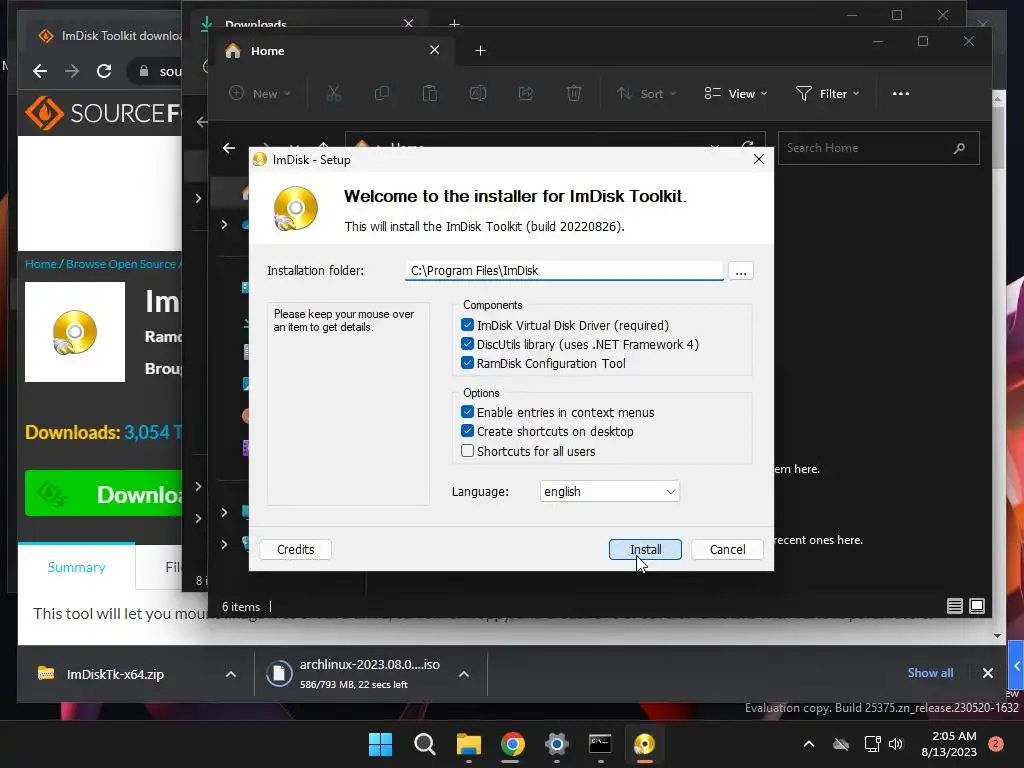Click the Rename icon in Explorer toolbar

[478, 93]
